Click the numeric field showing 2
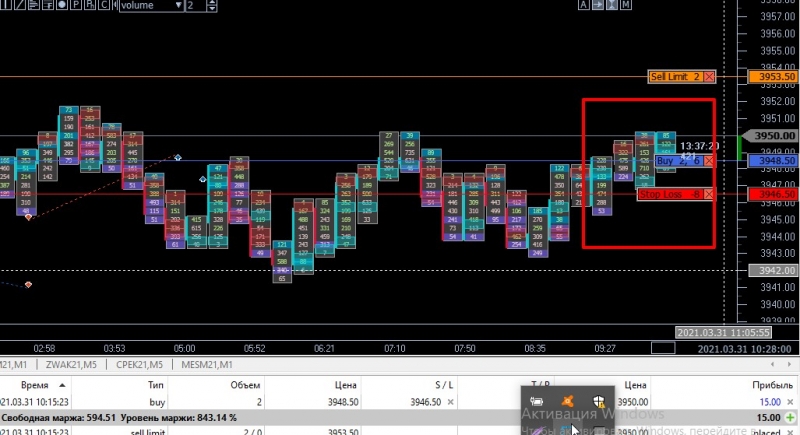 (x=196, y=5)
